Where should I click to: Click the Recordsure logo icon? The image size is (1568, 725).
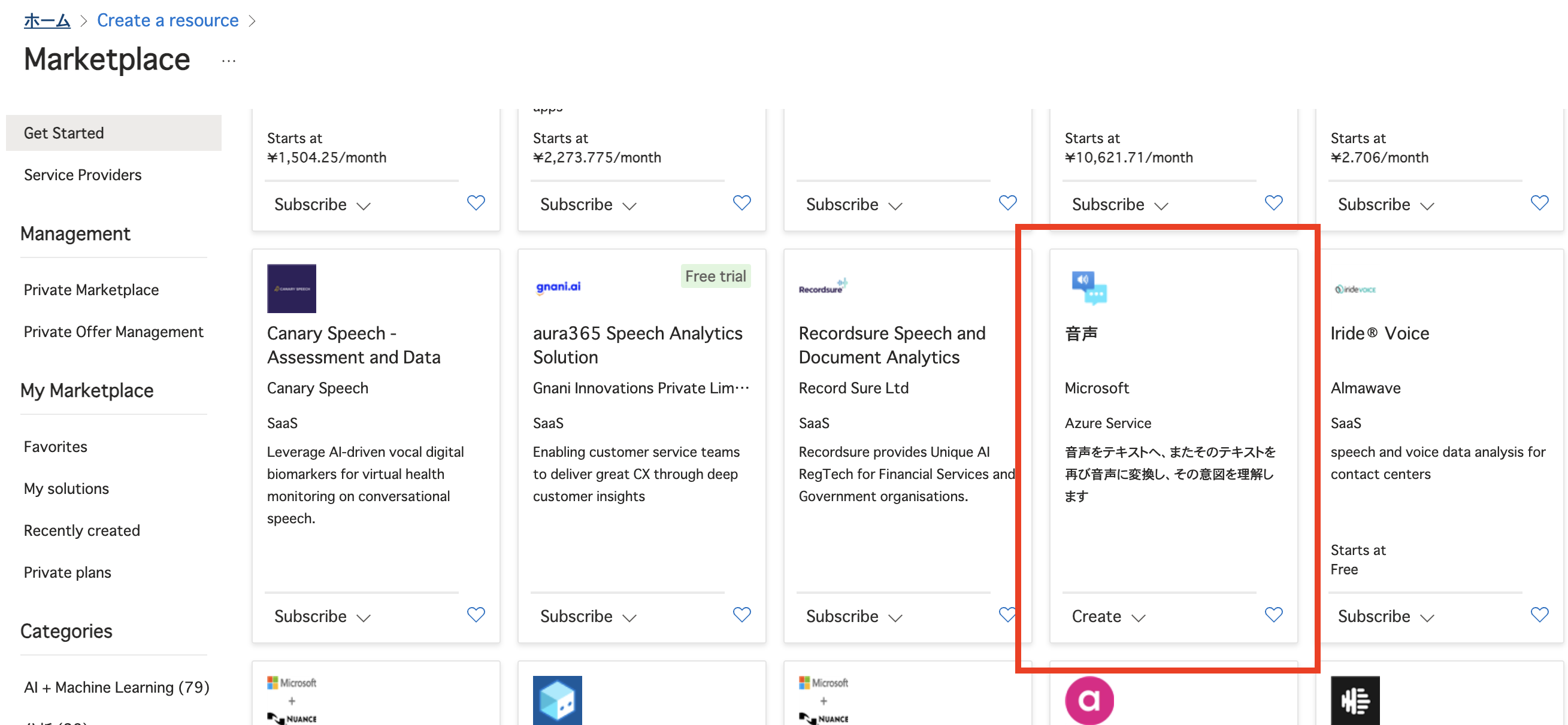click(823, 287)
